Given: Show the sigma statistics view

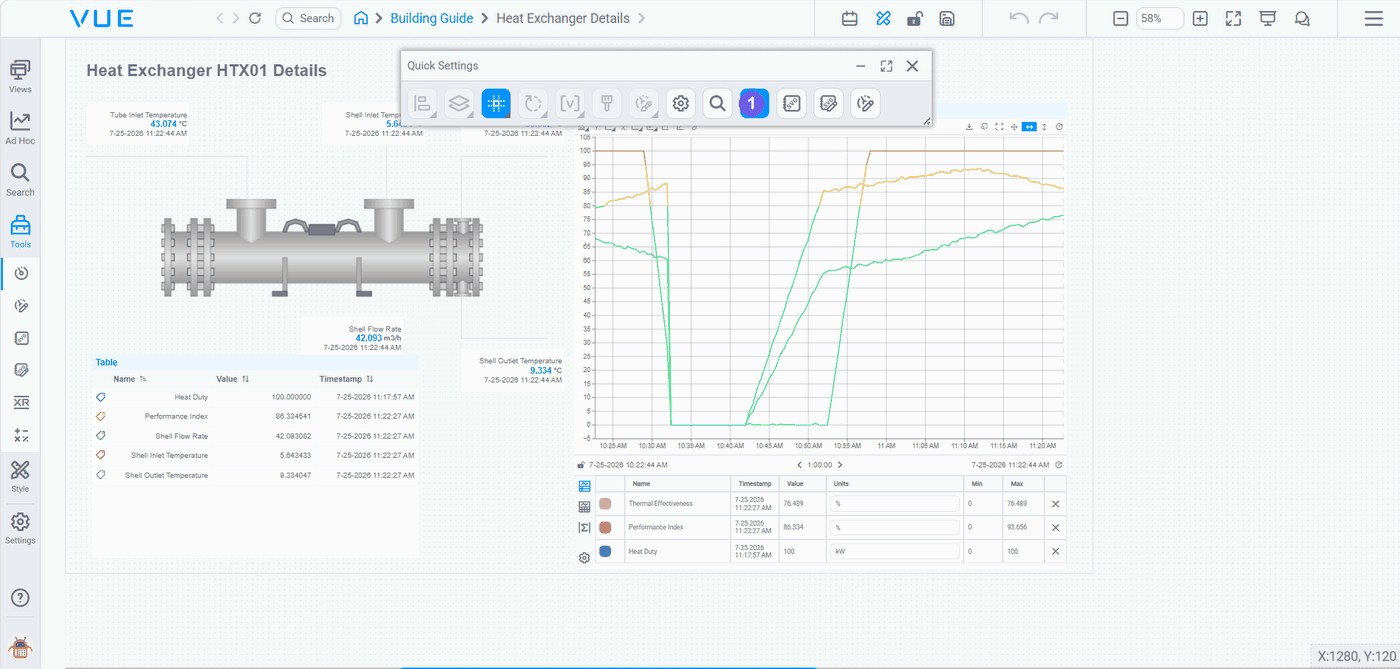Looking at the screenshot, I should (585, 527).
